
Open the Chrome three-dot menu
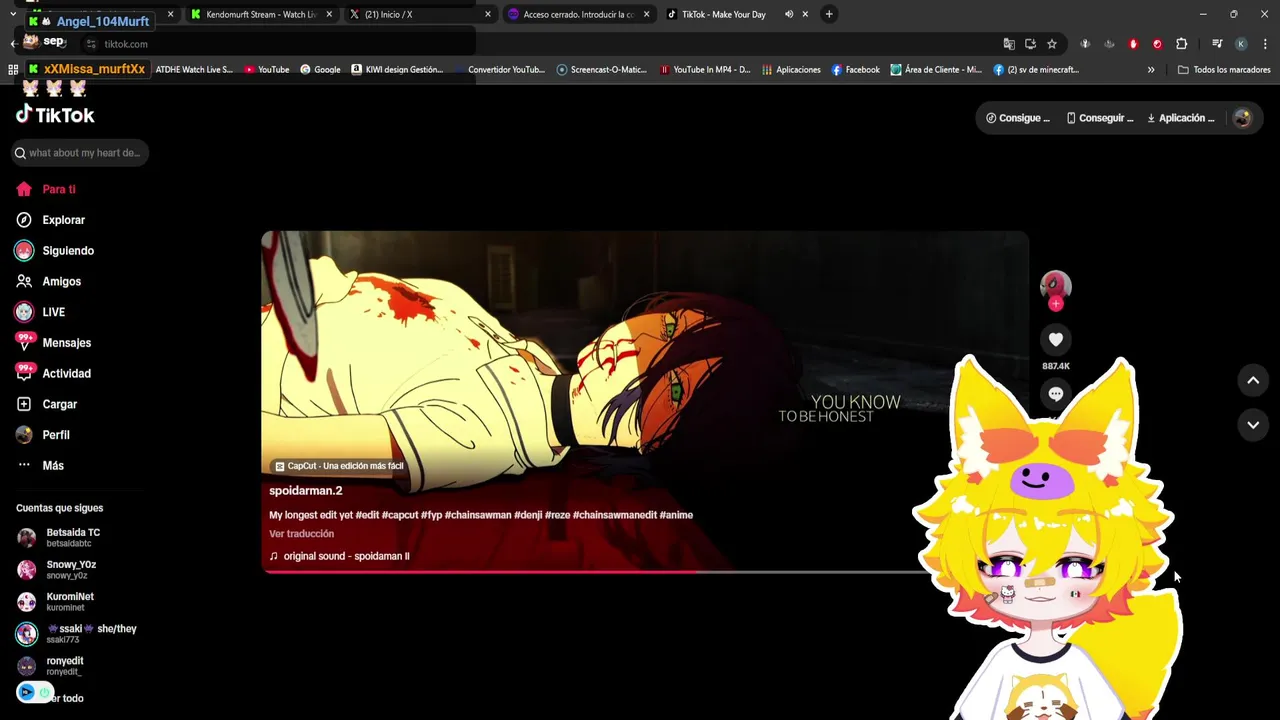click(x=1266, y=44)
